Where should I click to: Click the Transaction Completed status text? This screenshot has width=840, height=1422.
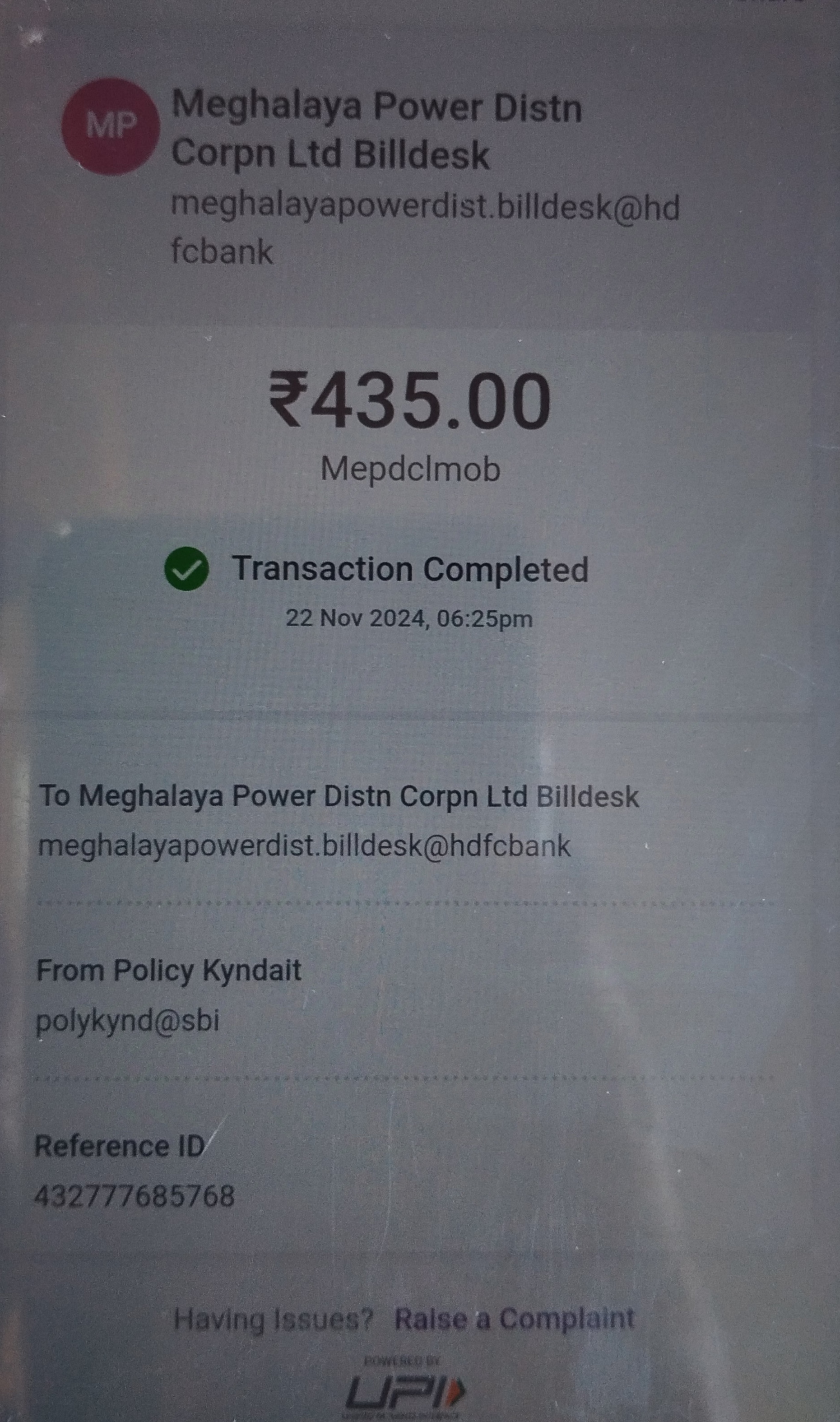[410, 569]
